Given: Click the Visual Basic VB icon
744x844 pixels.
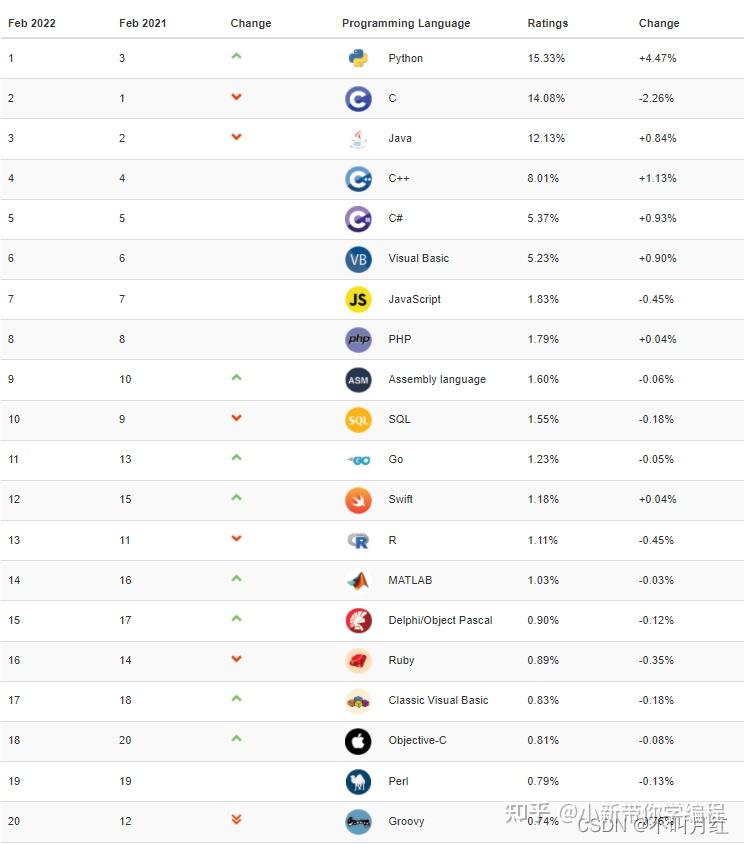Looking at the screenshot, I should (x=358, y=259).
